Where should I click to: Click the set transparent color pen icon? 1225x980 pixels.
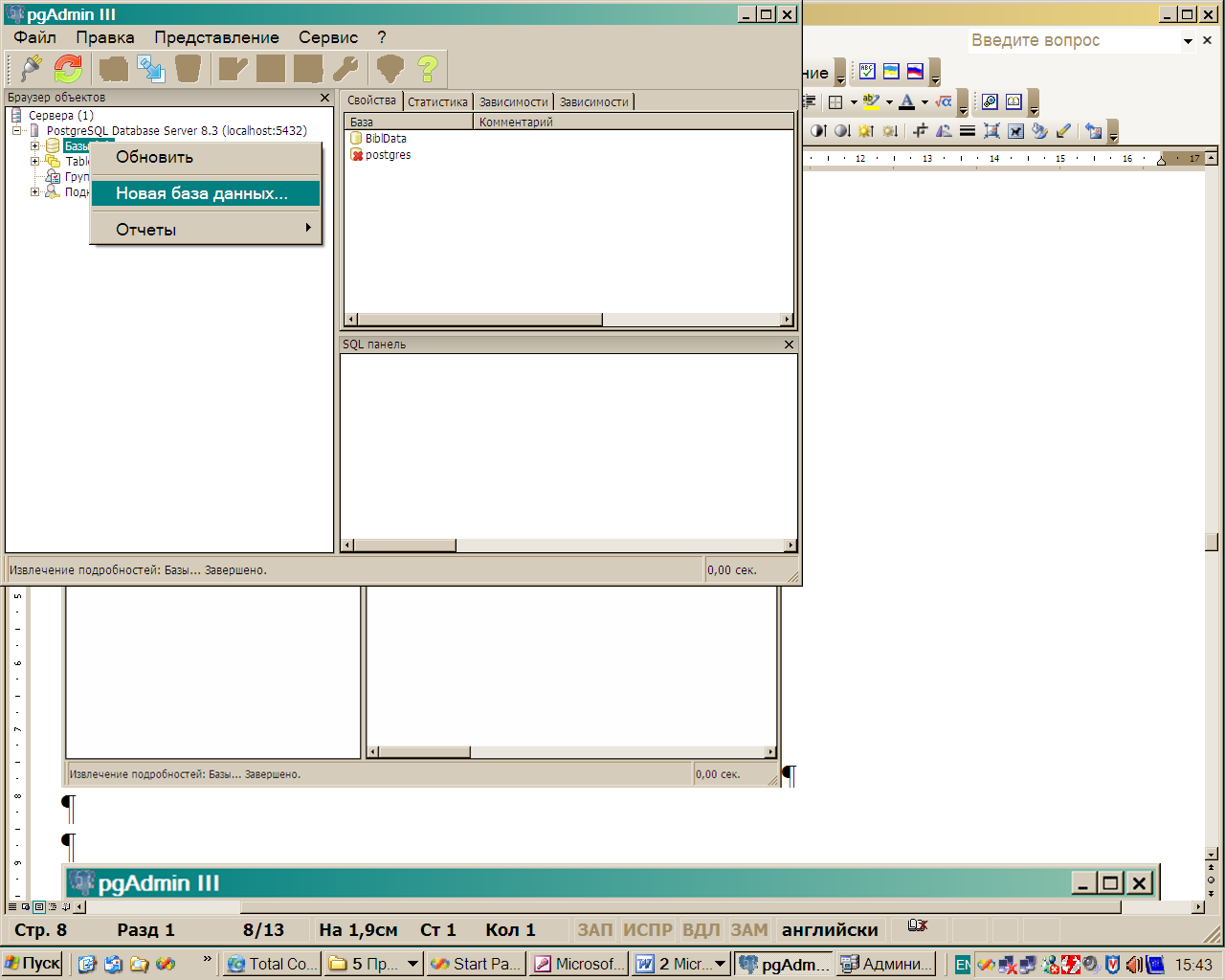click(x=1063, y=131)
